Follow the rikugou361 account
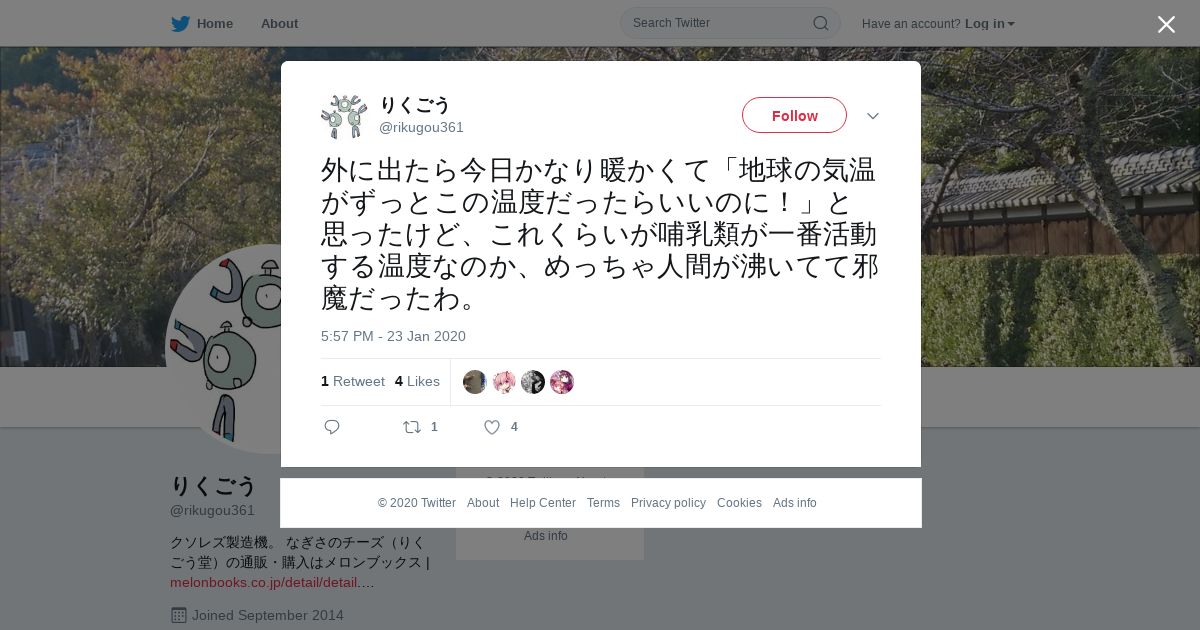The image size is (1200, 630). click(794, 115)
